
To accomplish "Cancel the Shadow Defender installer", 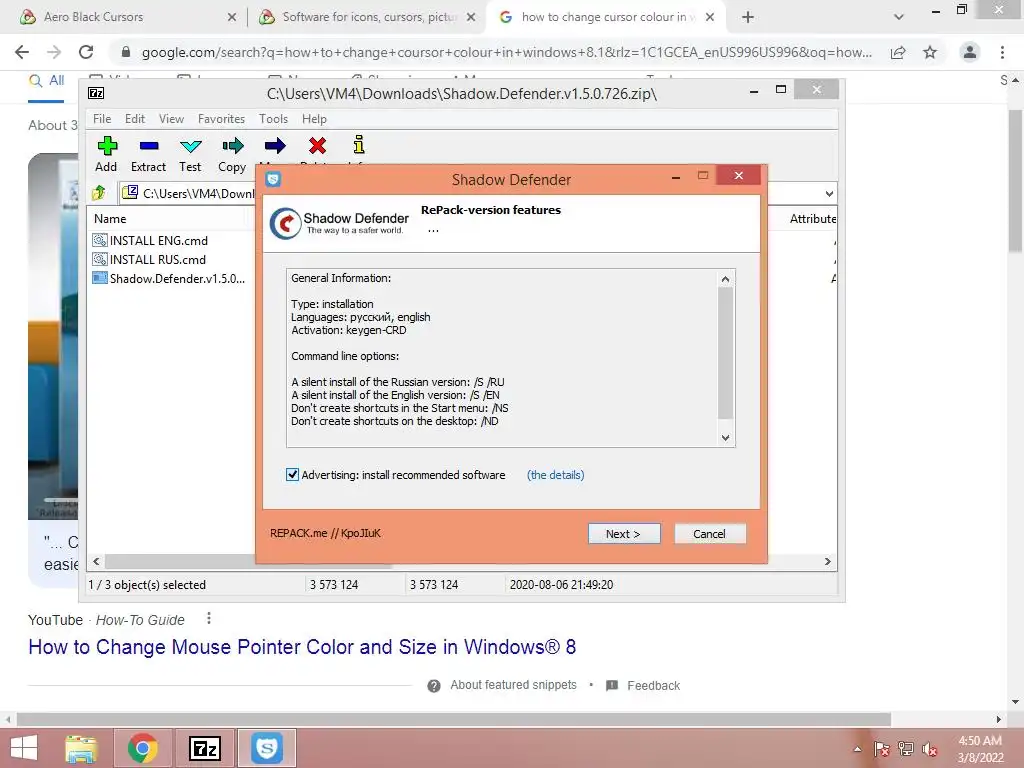I will (x=709, y=534).
